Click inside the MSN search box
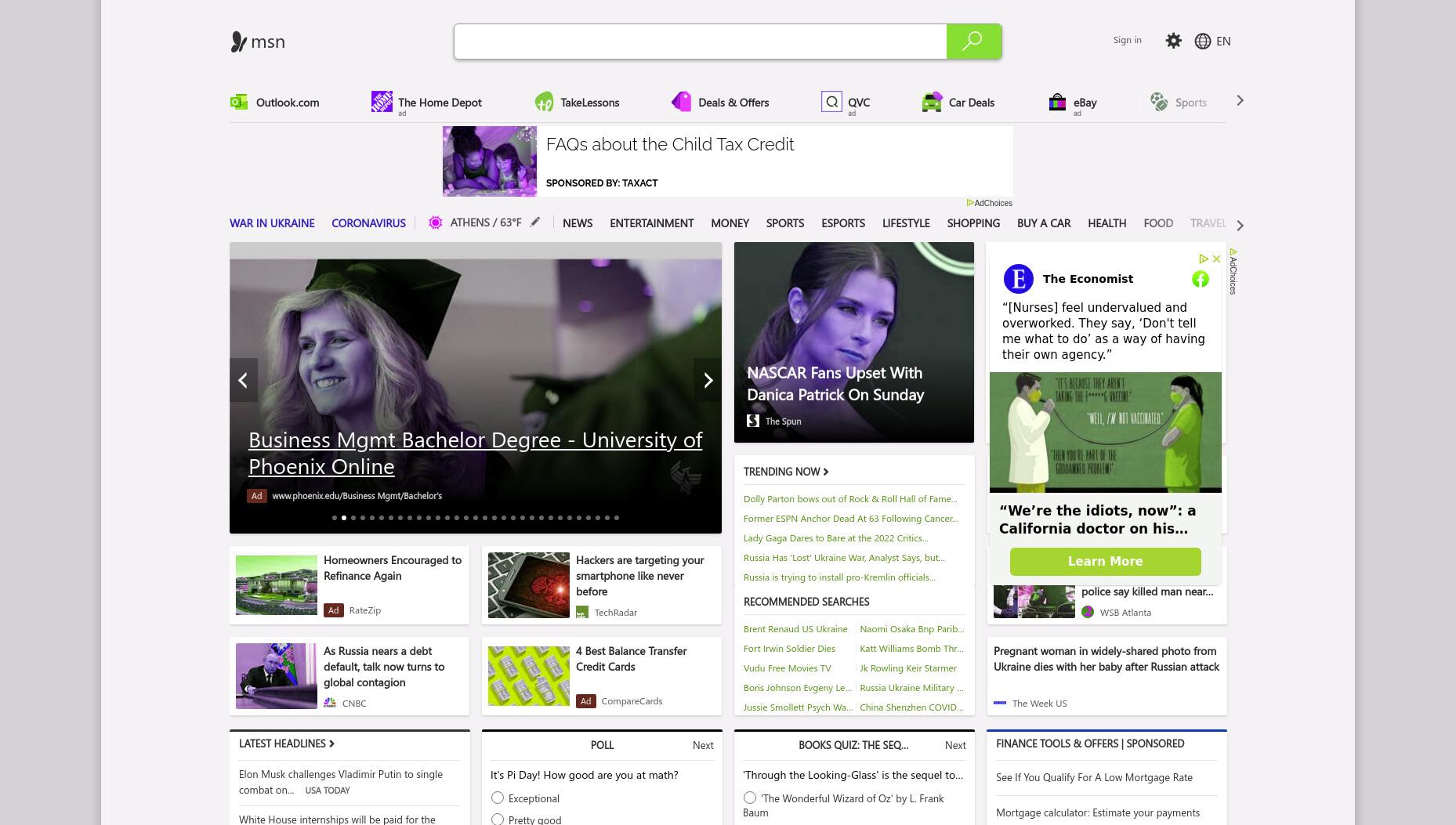1456x825 pixels. coord(700,41)
